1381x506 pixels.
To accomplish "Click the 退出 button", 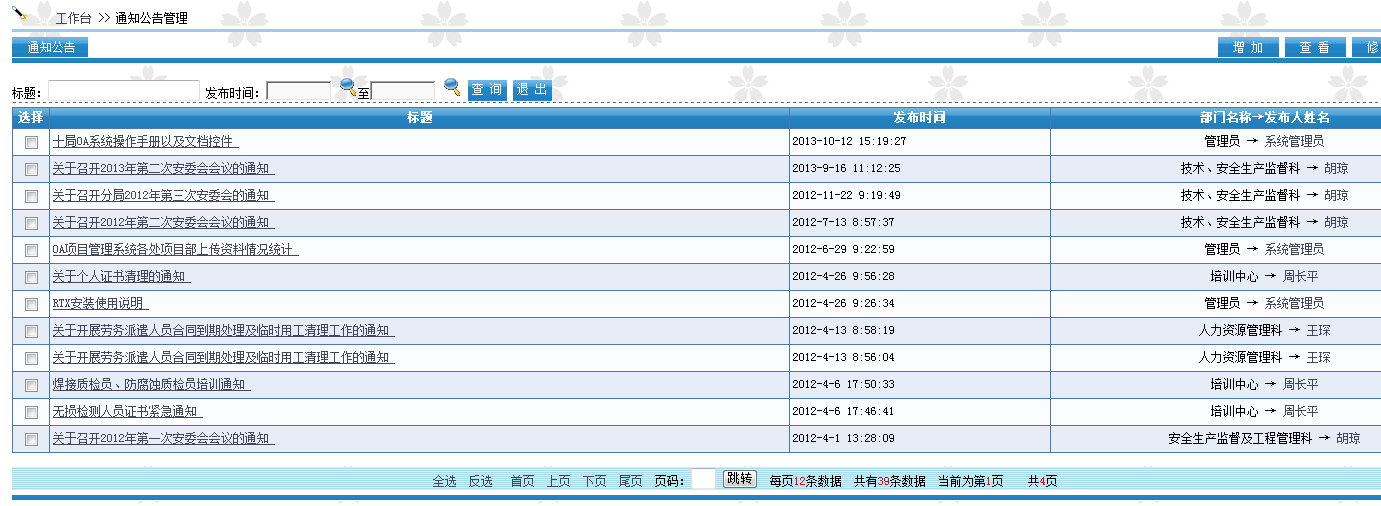I will pyautogui.click(x=532, y=90).
